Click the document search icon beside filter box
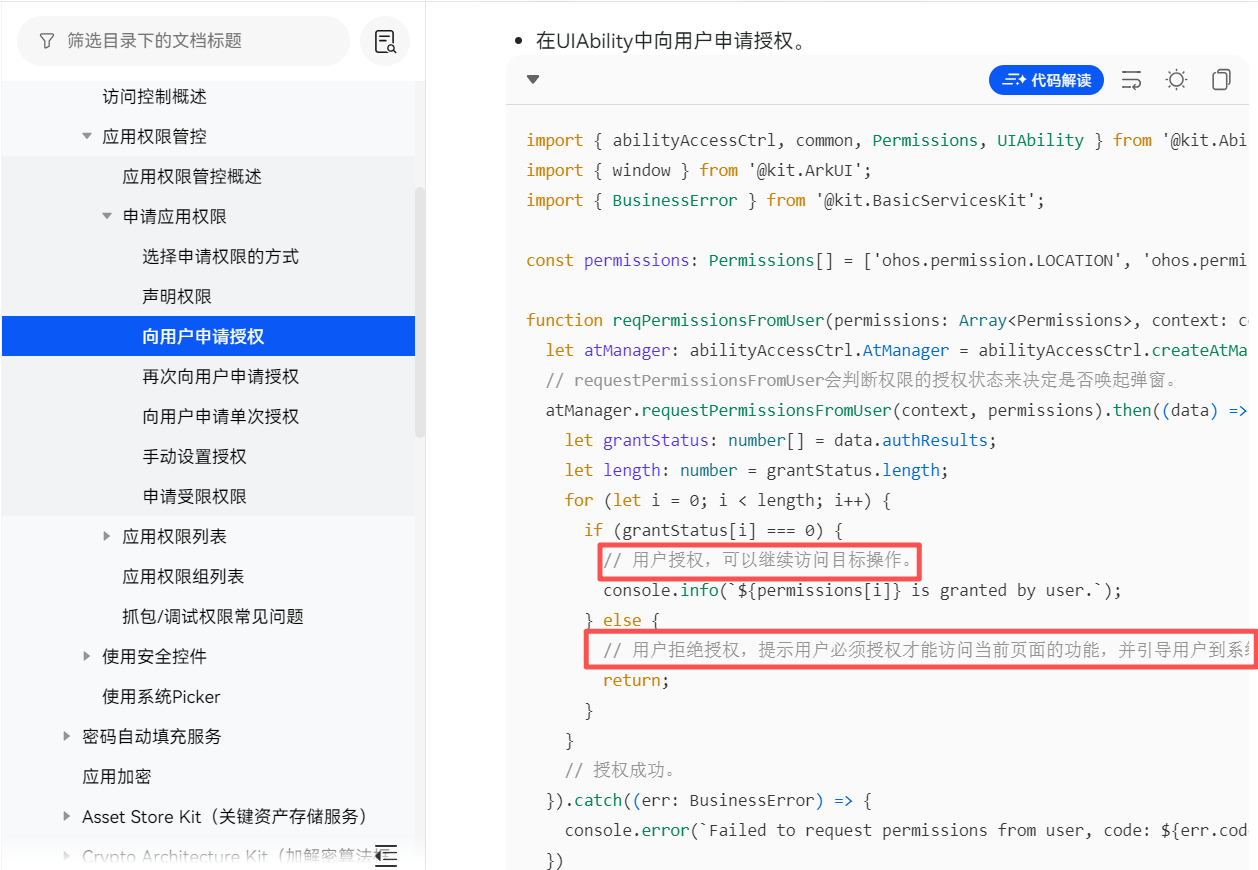Viewport: 1258px width, 870px height. 385,41
